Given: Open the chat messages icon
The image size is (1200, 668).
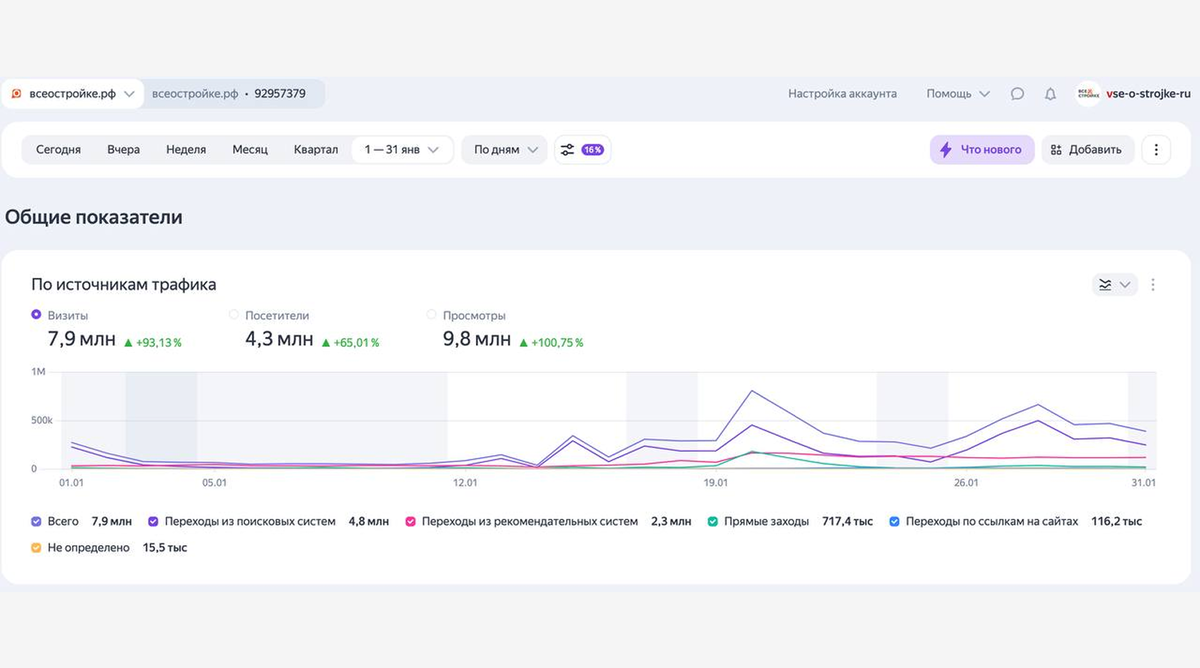Looking at the screenshot, I should tap(1017, 94).
